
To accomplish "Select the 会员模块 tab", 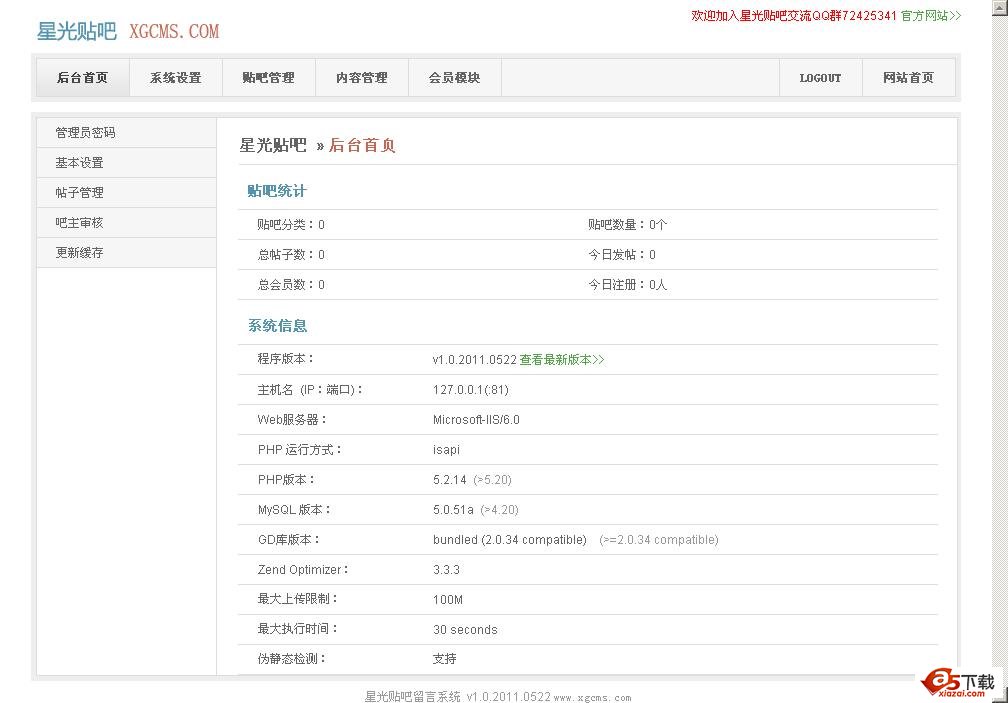I will 454,78.
